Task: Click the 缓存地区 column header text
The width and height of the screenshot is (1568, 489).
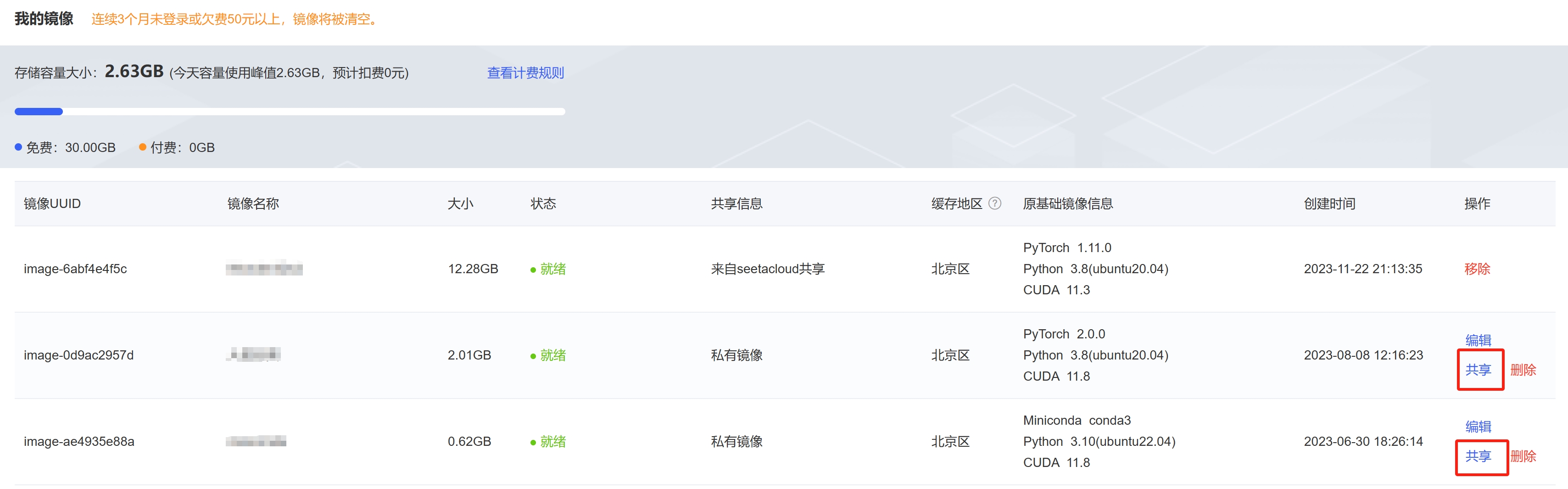Action: [x=956, y=203]
